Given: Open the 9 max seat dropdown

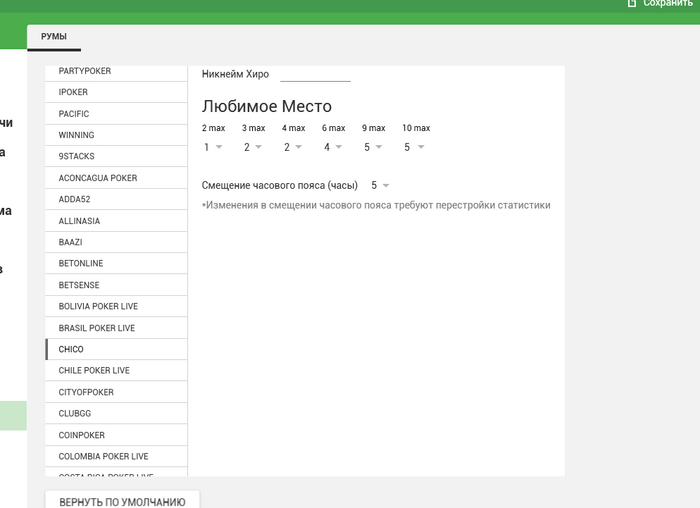Looking at the screenshot, I should tap(373, 147).
